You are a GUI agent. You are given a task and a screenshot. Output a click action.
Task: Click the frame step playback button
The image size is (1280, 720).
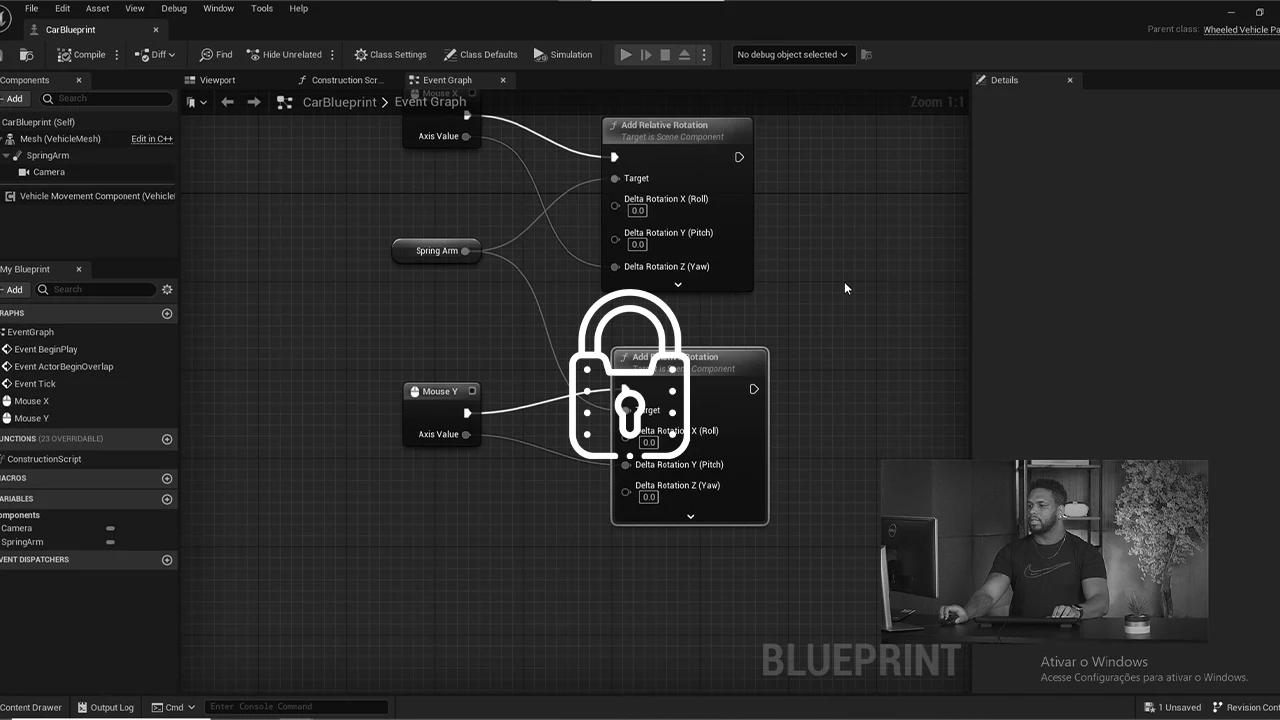[646, 55]
